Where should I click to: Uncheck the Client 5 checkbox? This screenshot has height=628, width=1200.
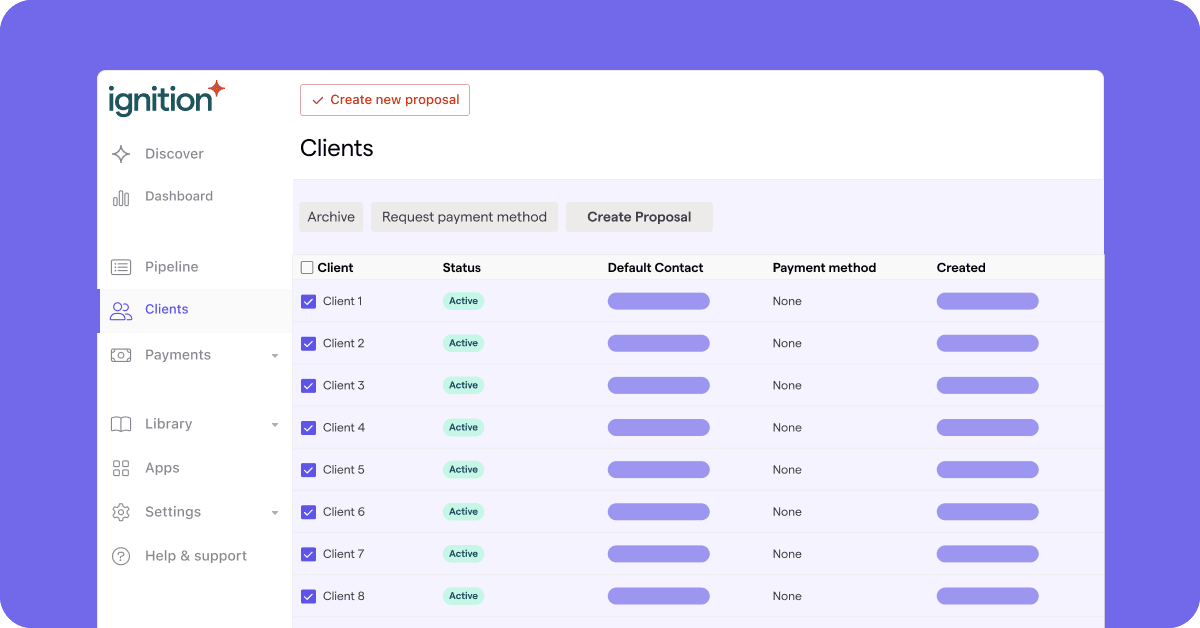pos(308,469)
